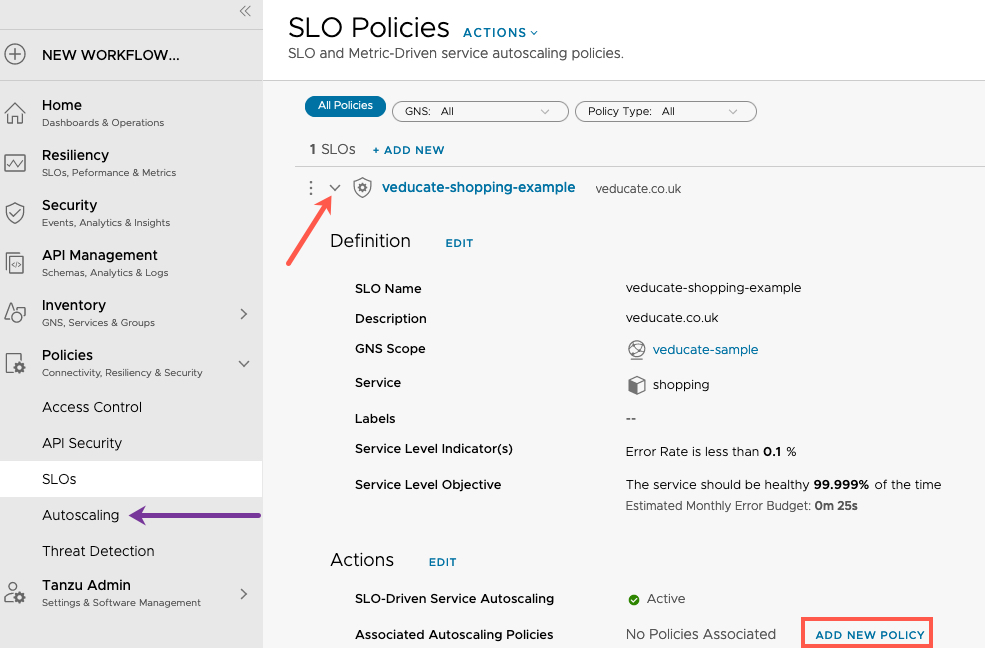This screenshot has width=985, height=648.
Task: Click '1 SLOs' count text
Action: 332,149
